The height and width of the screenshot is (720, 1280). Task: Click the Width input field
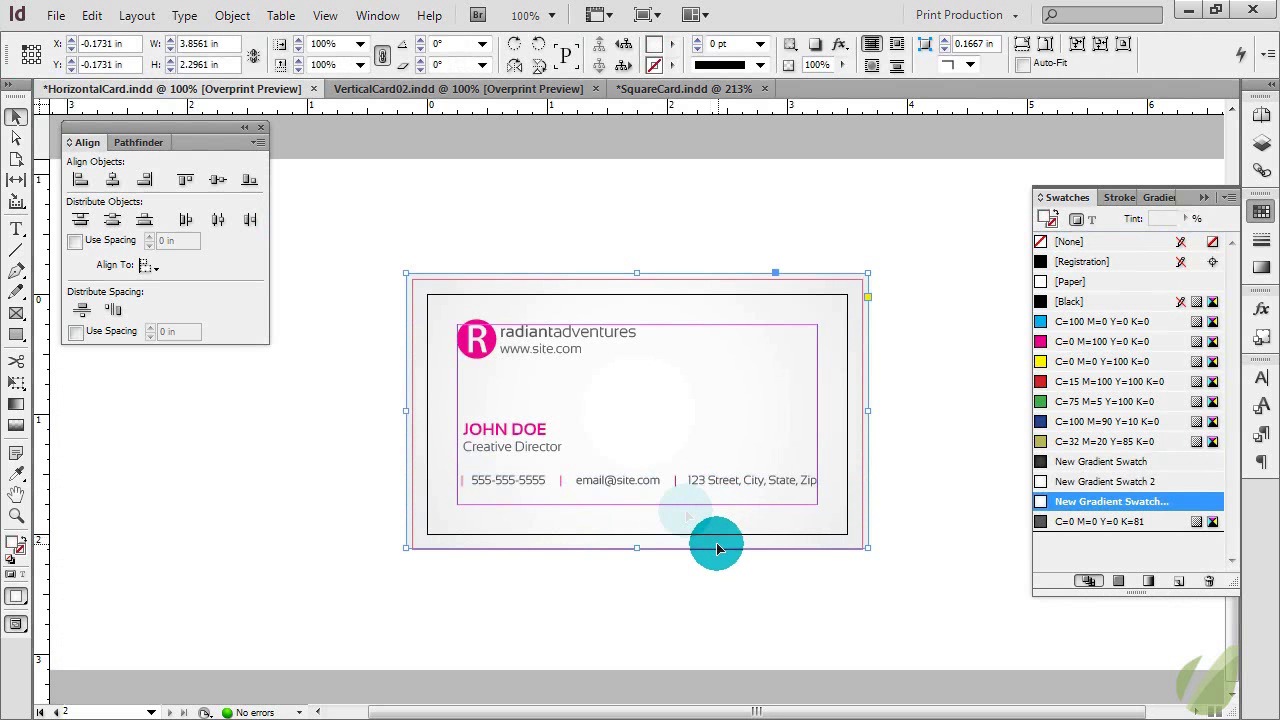[207, 44]
